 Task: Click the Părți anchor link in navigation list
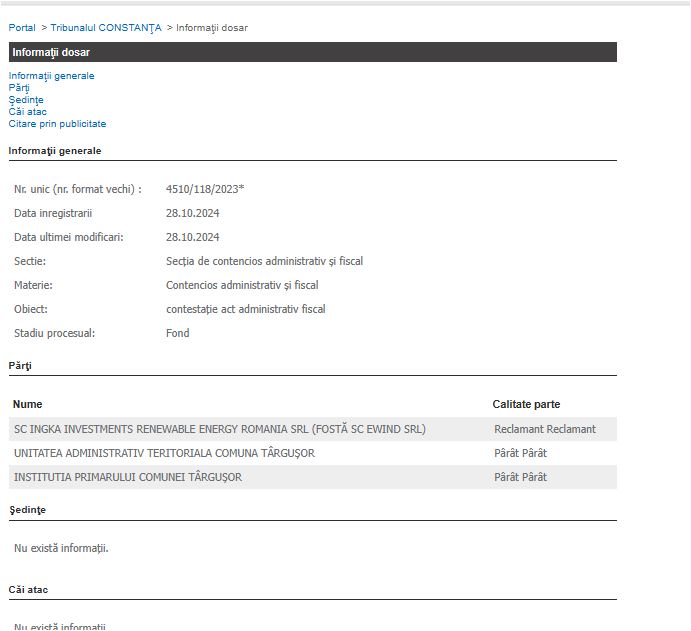(x=19, y=88)
